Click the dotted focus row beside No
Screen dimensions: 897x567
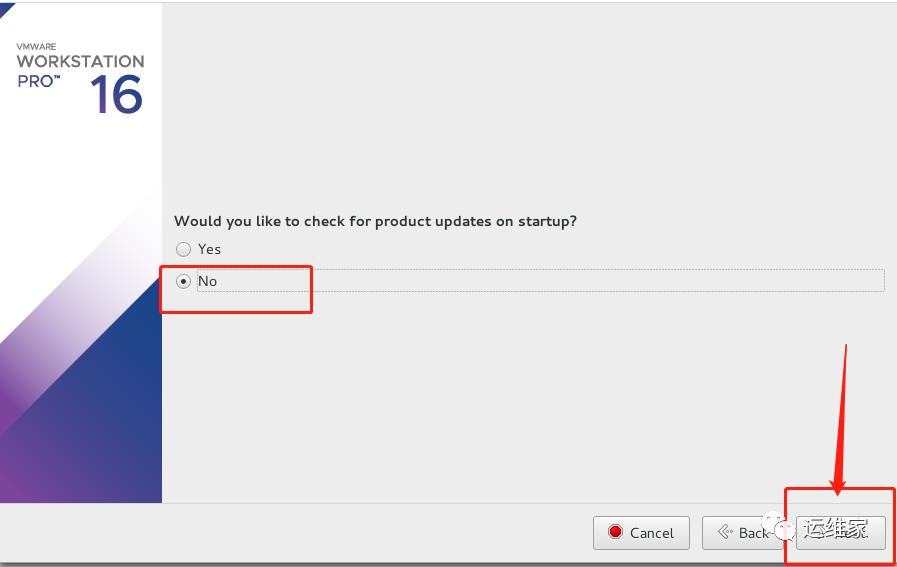(550, 281)
